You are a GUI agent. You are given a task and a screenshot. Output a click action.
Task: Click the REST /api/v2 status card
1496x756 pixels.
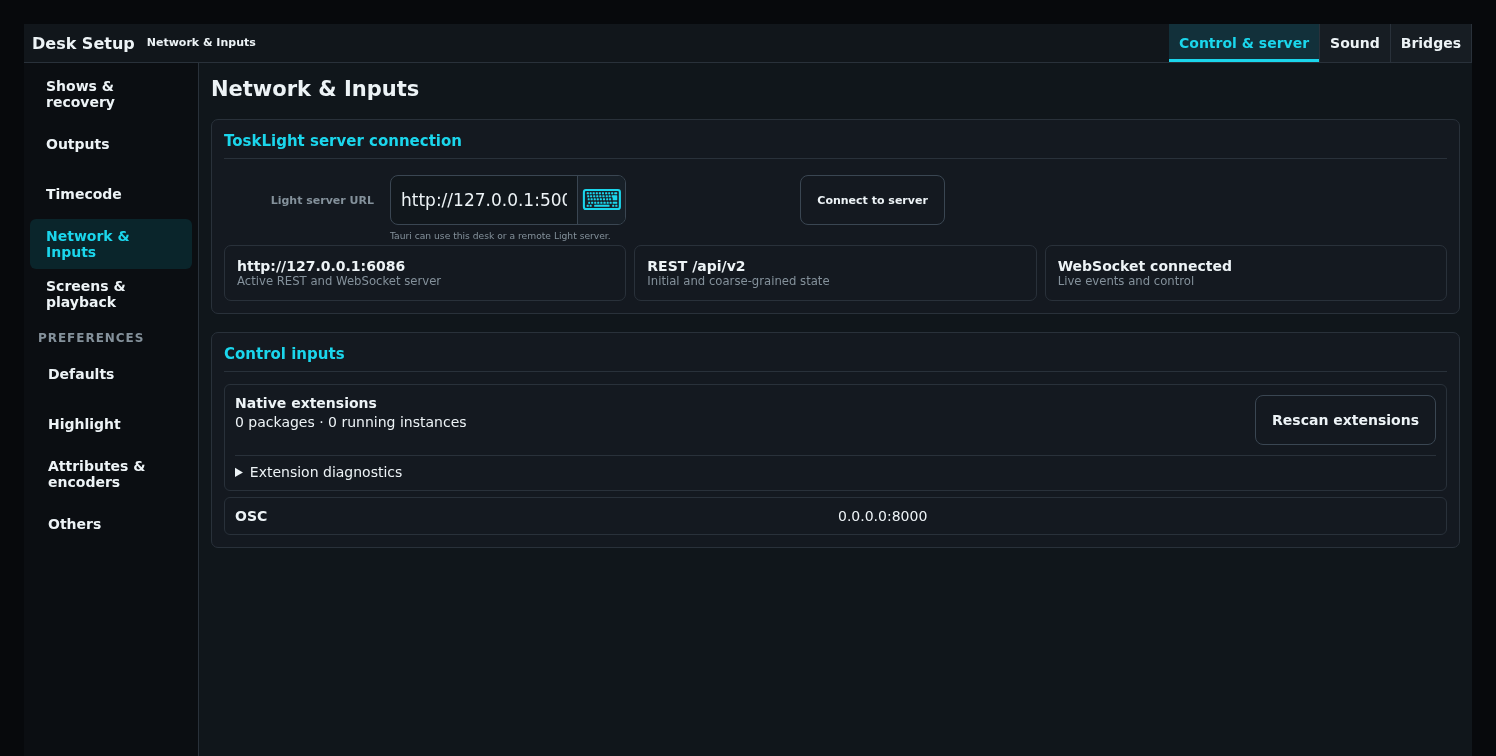tap(835, 273)
